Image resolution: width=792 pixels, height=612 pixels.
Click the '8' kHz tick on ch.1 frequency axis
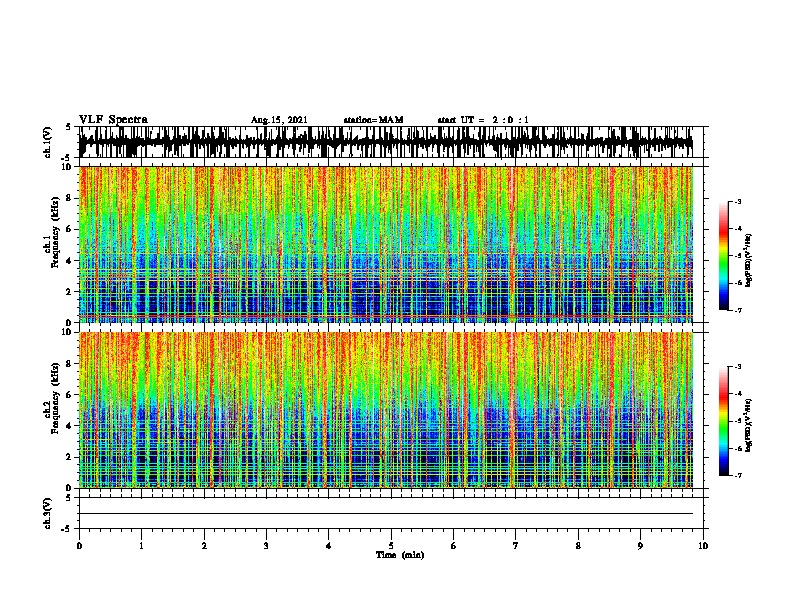tap(69, 198)
